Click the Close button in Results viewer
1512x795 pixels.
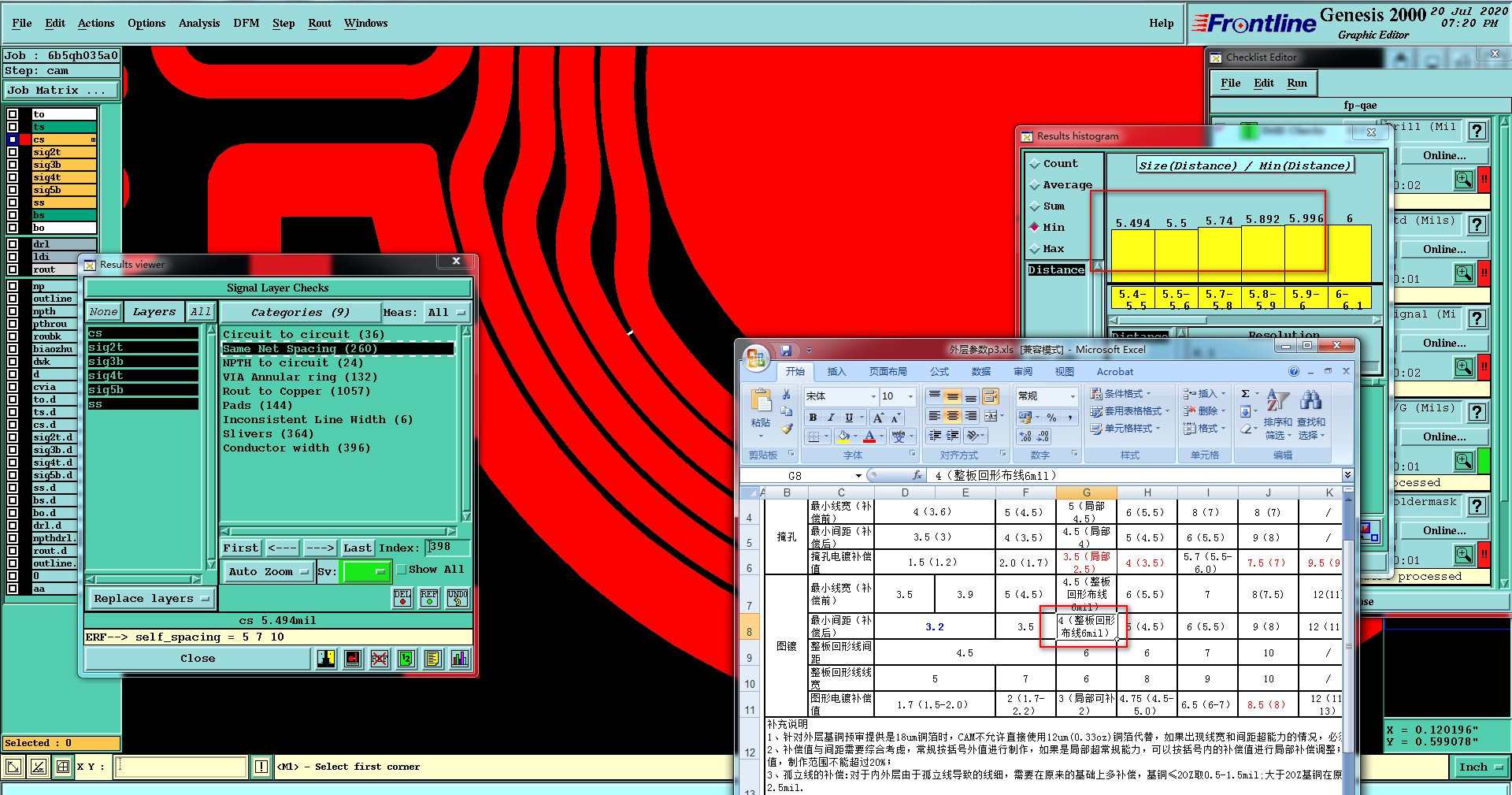[198, 659]
